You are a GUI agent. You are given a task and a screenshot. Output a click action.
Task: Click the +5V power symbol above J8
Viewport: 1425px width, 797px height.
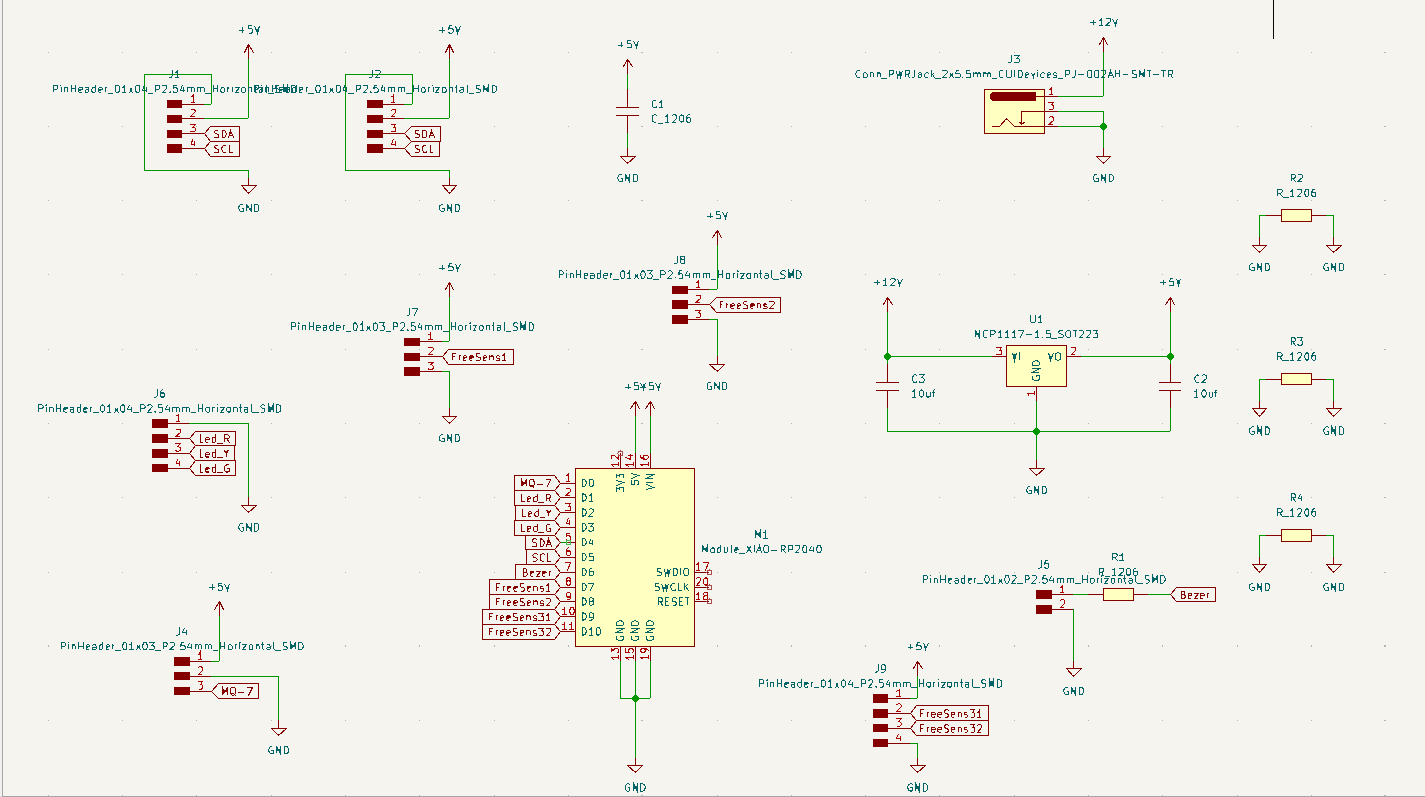tap(717, 227)
